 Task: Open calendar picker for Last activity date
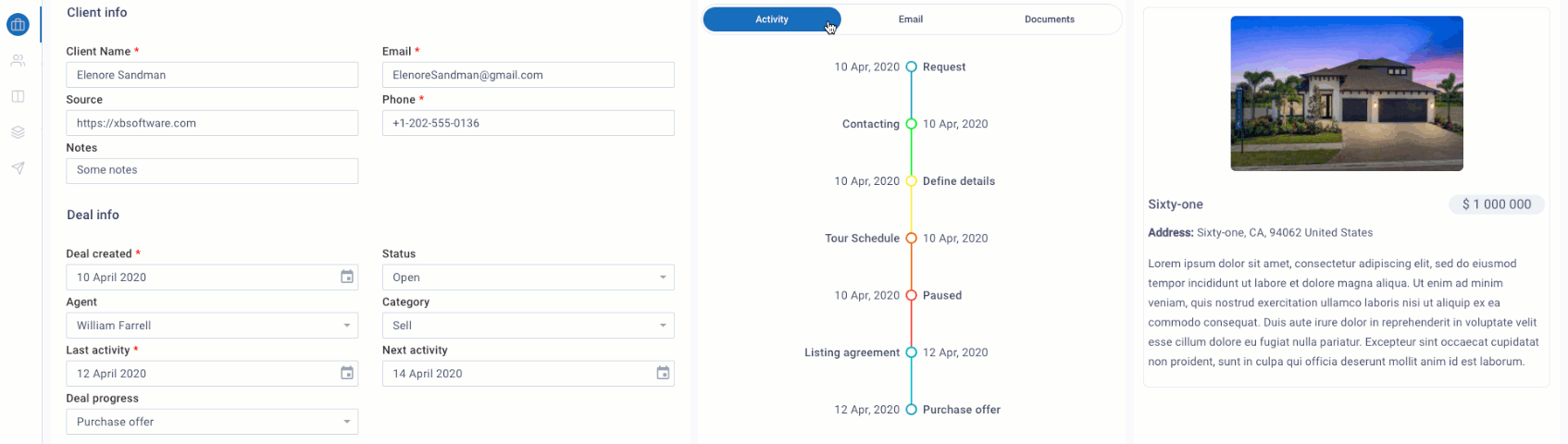pos(347,373)
